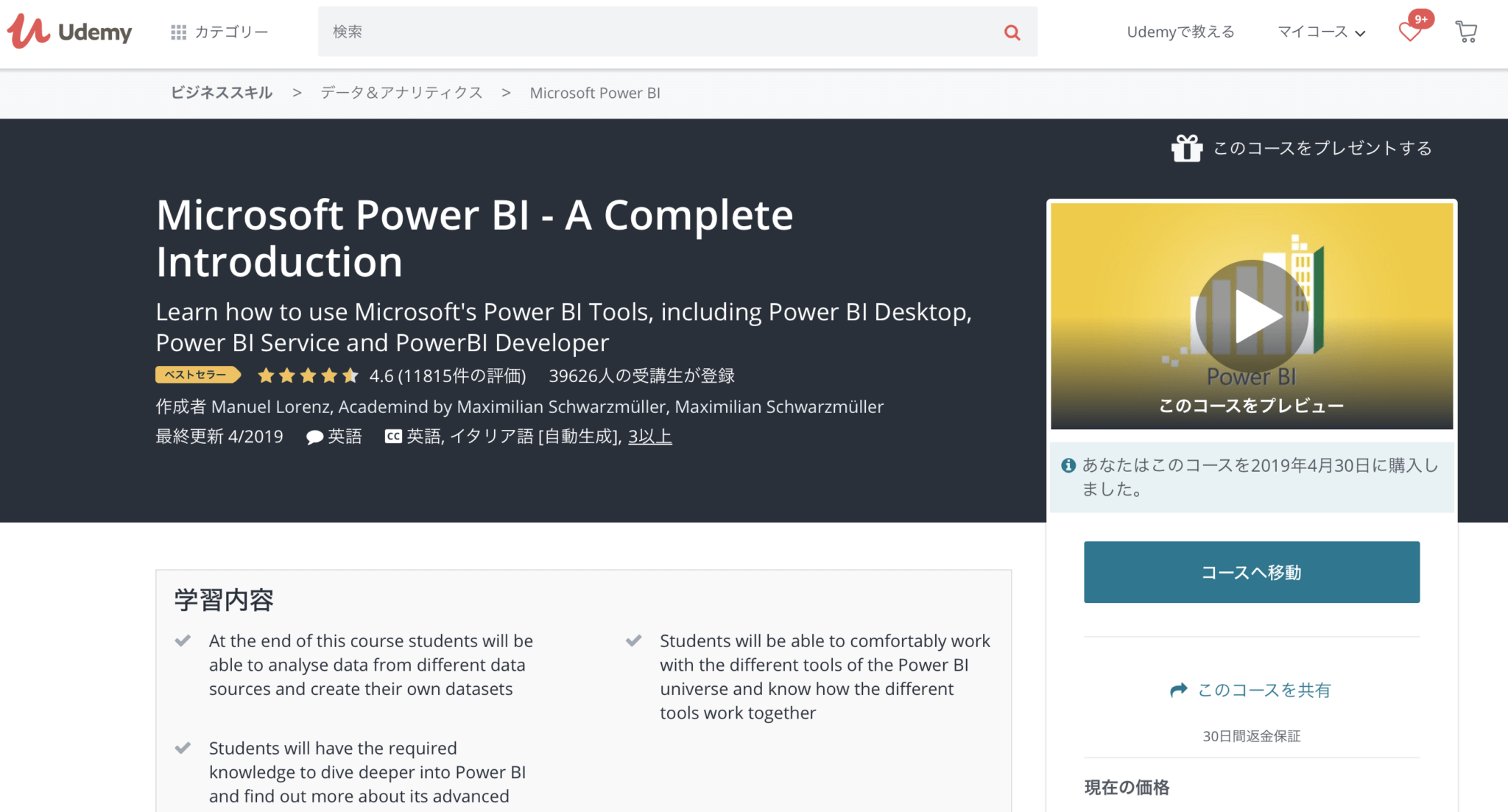Go to データ&アナリティクス breadcrumb

click(x=401, y=93)
